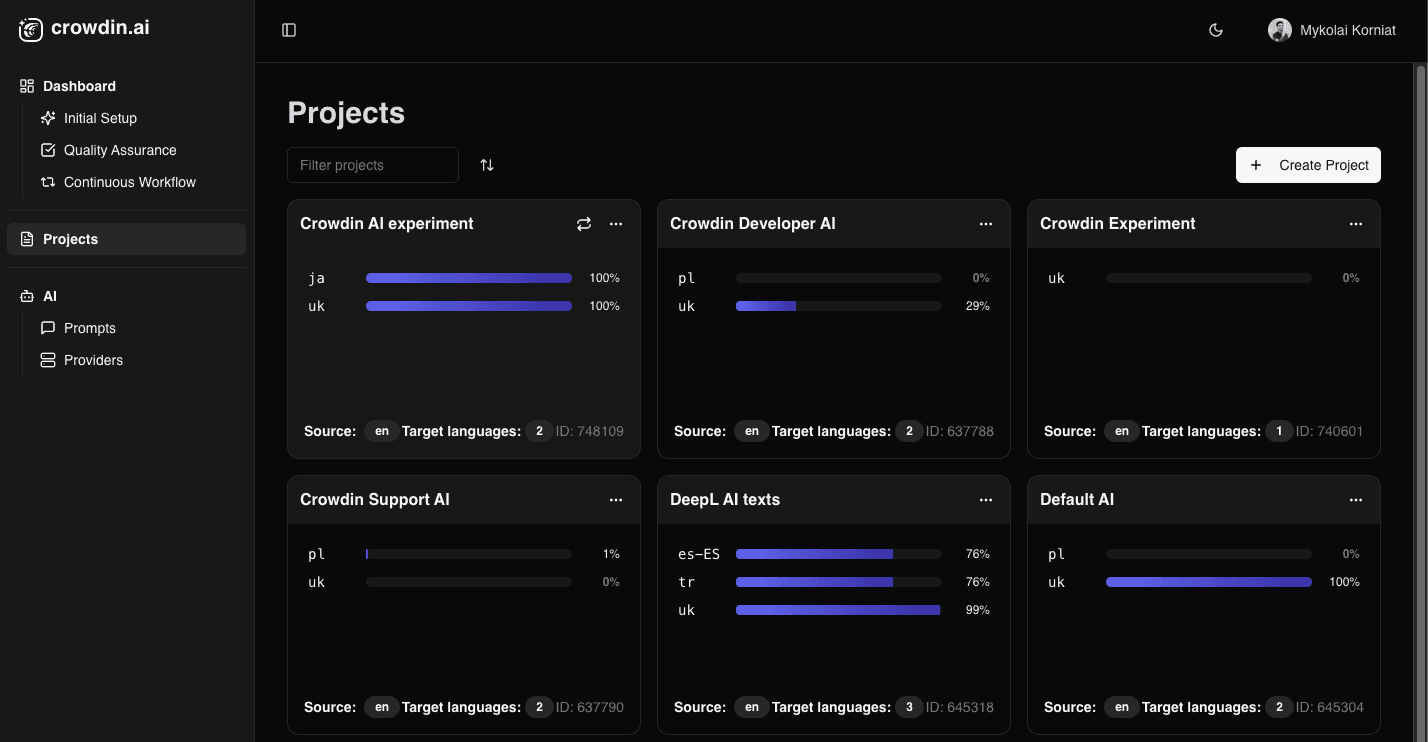Viewport: 1428px width, 742px height.
Task: Click the sort order icon beside the filter field
Action: [x=487, y=164]
